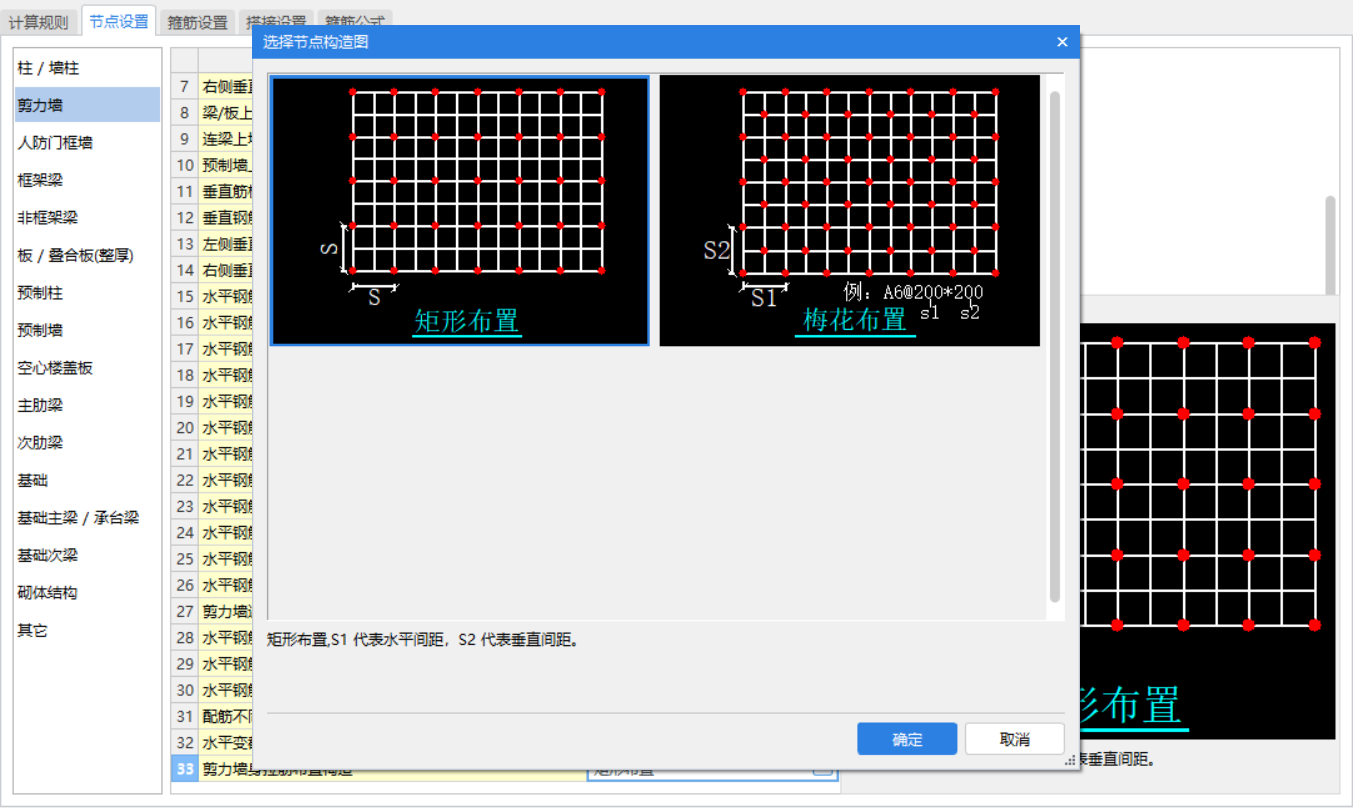Click row number 7 in the table
Image resolution: width=1353 pixels, height=808 pixels.
(x=184, y=87)
